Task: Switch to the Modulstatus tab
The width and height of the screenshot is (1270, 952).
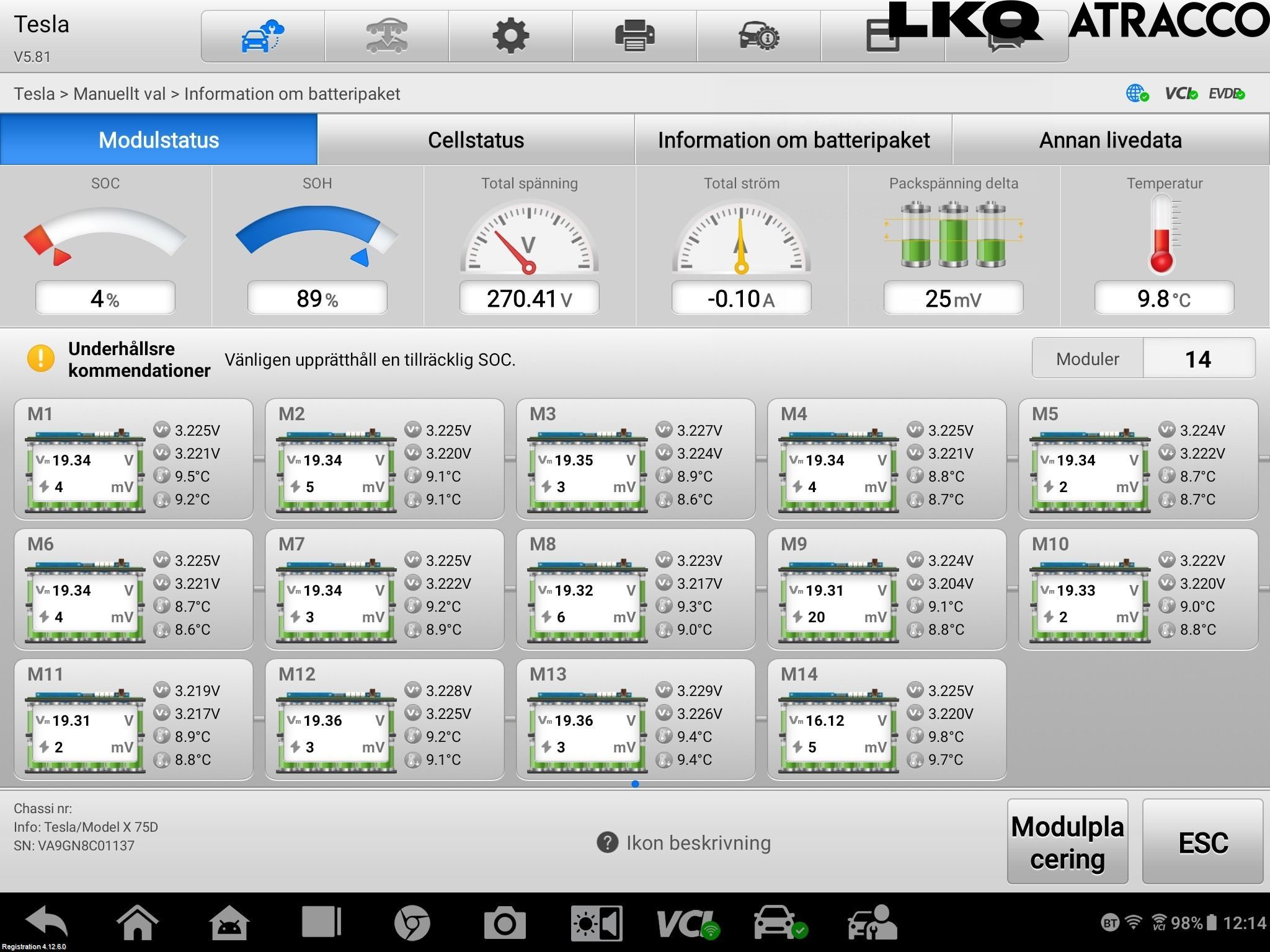Action: tap(159, 139)
